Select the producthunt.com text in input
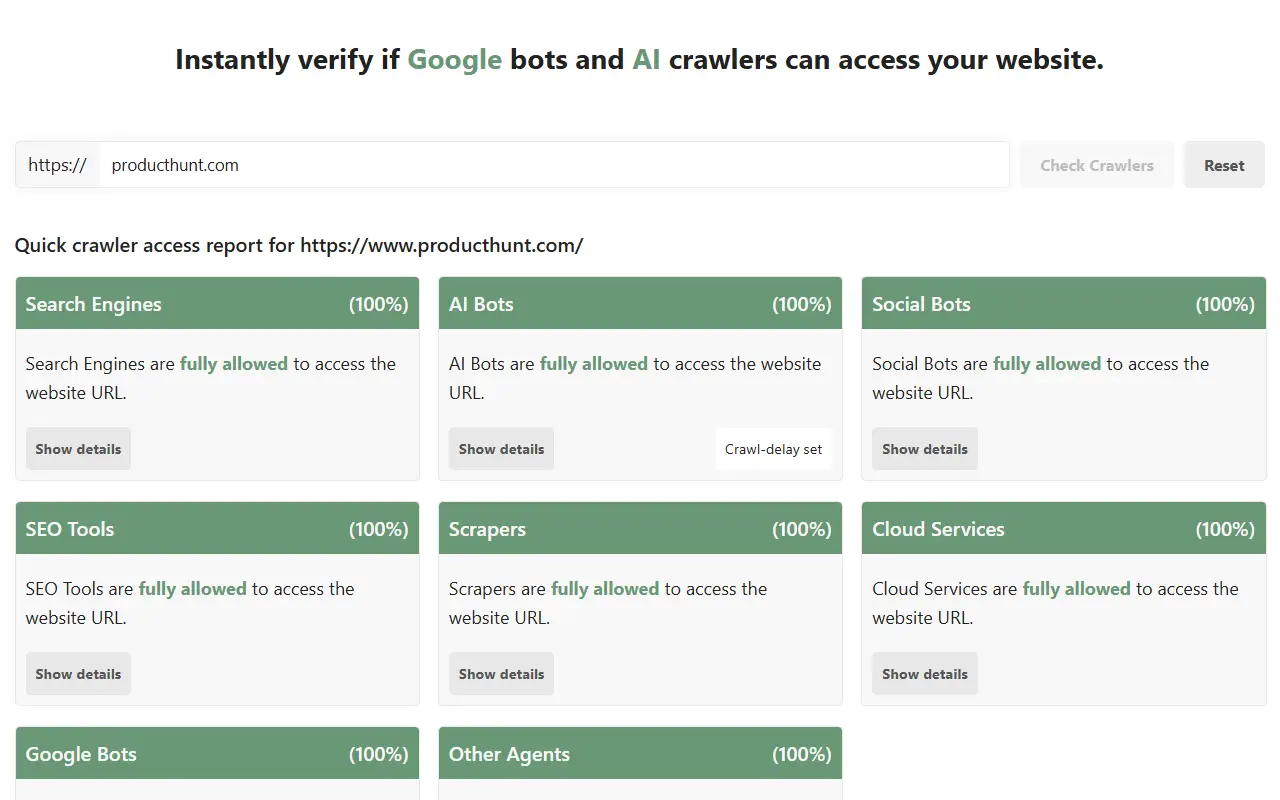The image size is (1280, 800). click(x=174, y=165)
